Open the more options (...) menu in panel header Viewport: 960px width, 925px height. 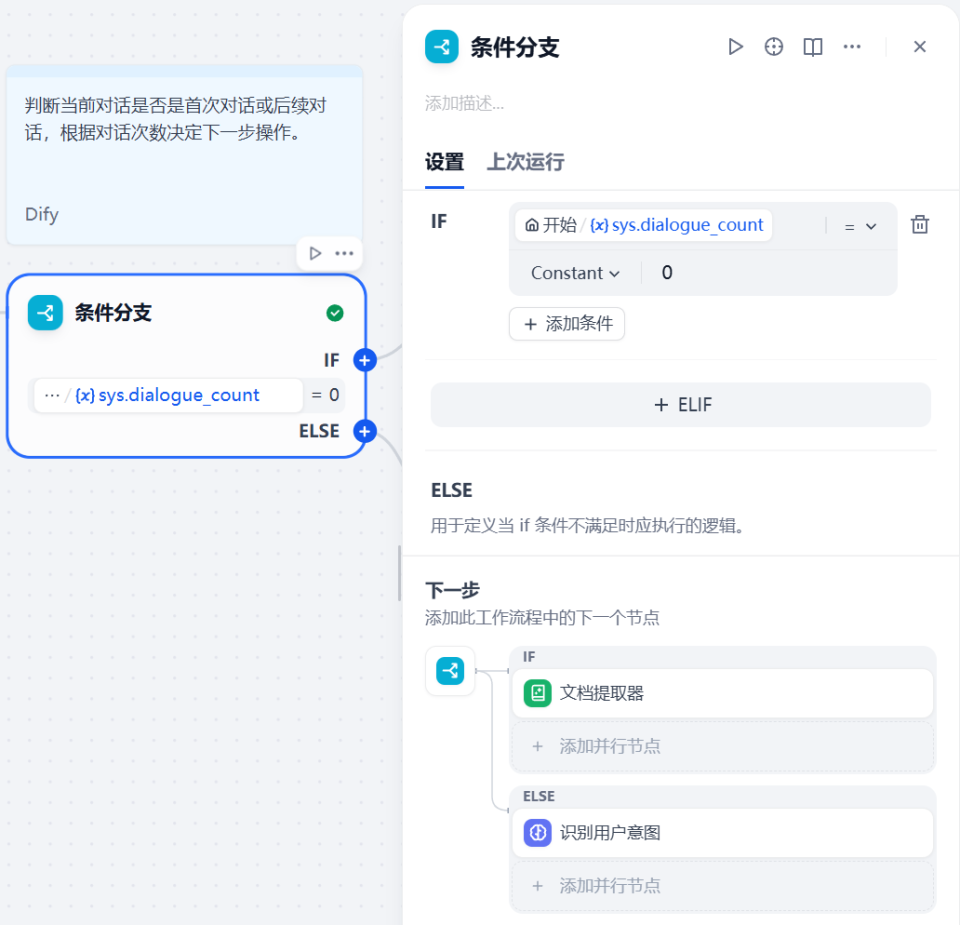coord(852,46)
